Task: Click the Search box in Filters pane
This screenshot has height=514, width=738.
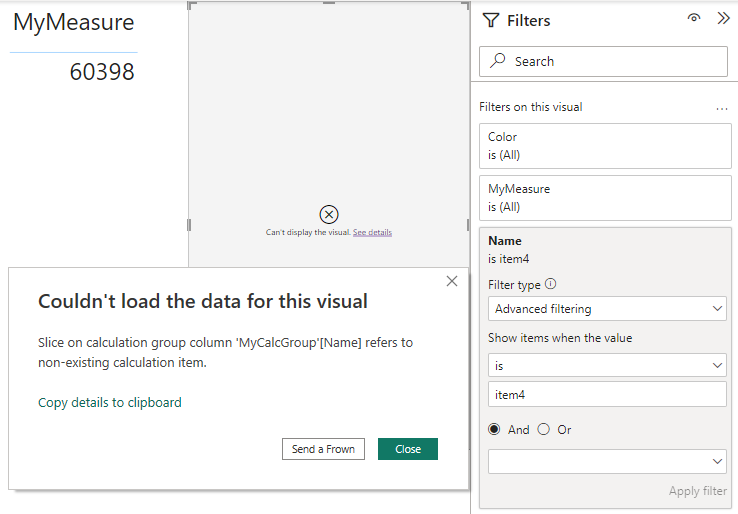Action: 603,61
